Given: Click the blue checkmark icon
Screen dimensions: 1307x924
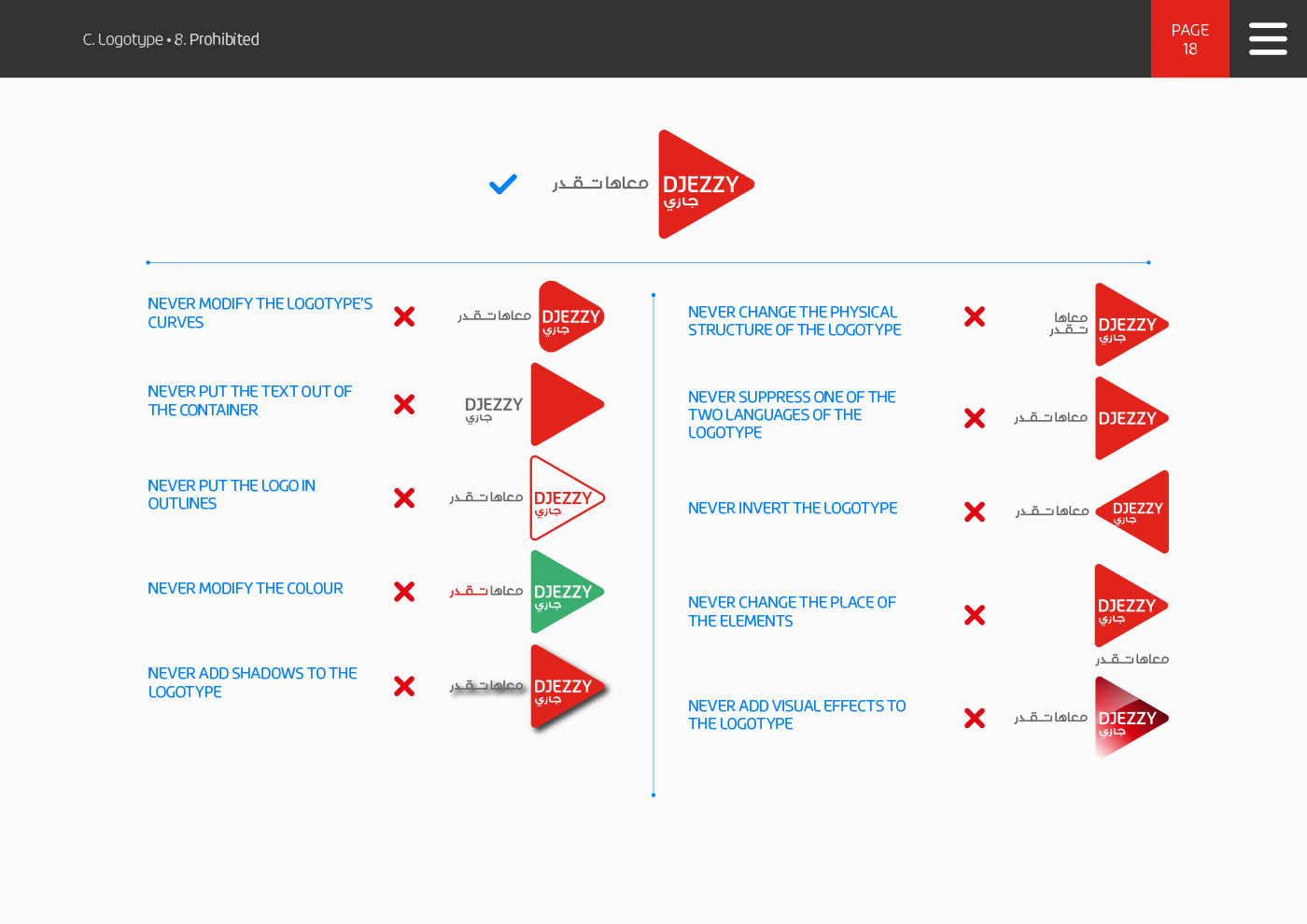Looking at the screenshot, I should [503, 184].
